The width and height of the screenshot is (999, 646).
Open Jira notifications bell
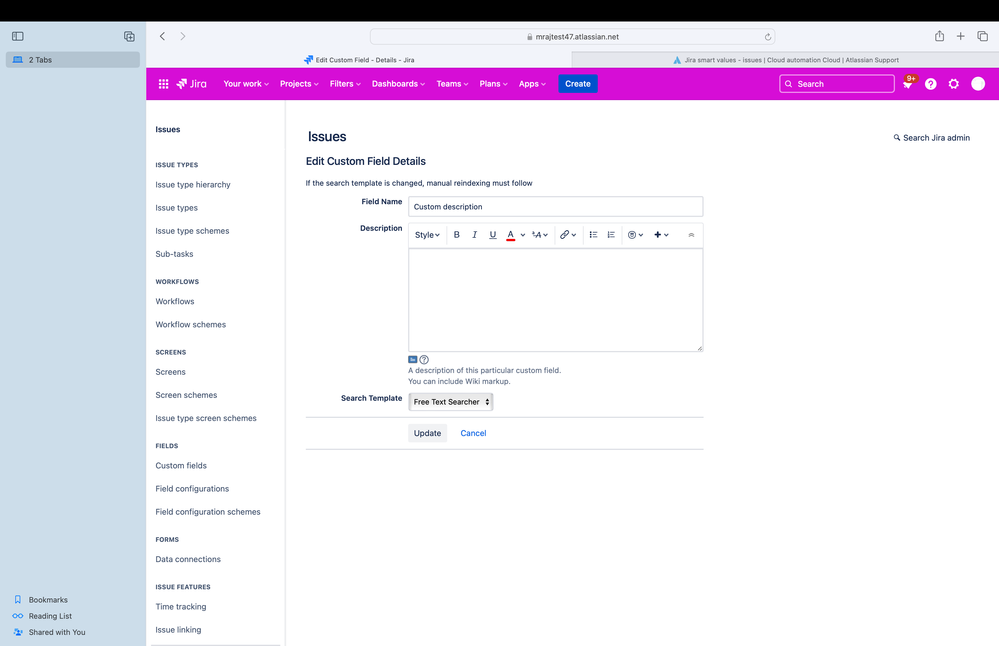(906, 83)
